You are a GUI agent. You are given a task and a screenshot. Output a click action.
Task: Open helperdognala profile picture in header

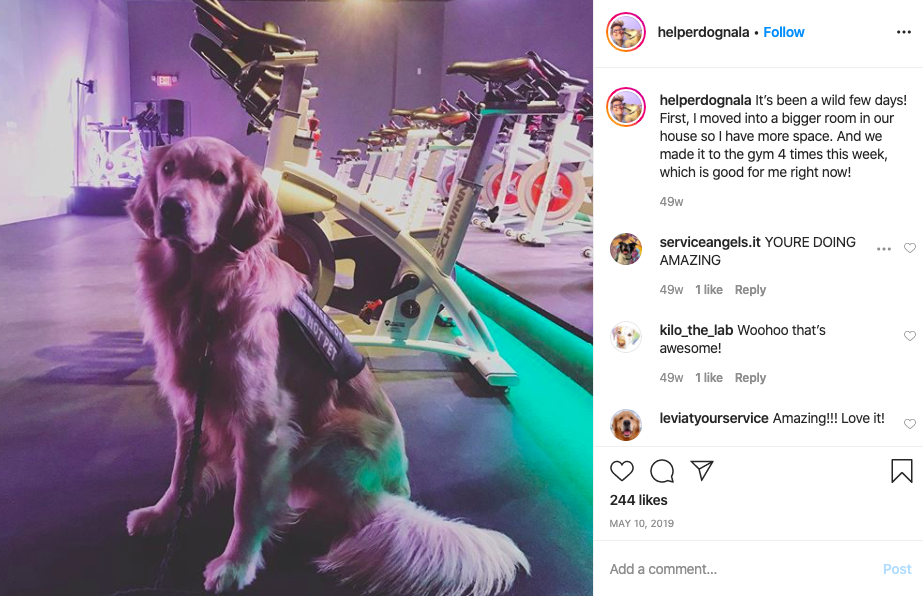click(626, 32)
